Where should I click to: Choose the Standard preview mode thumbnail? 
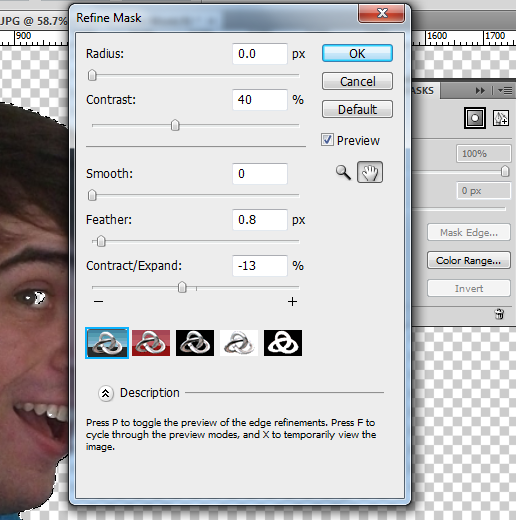pyautogui.click(x=107, y=343)
